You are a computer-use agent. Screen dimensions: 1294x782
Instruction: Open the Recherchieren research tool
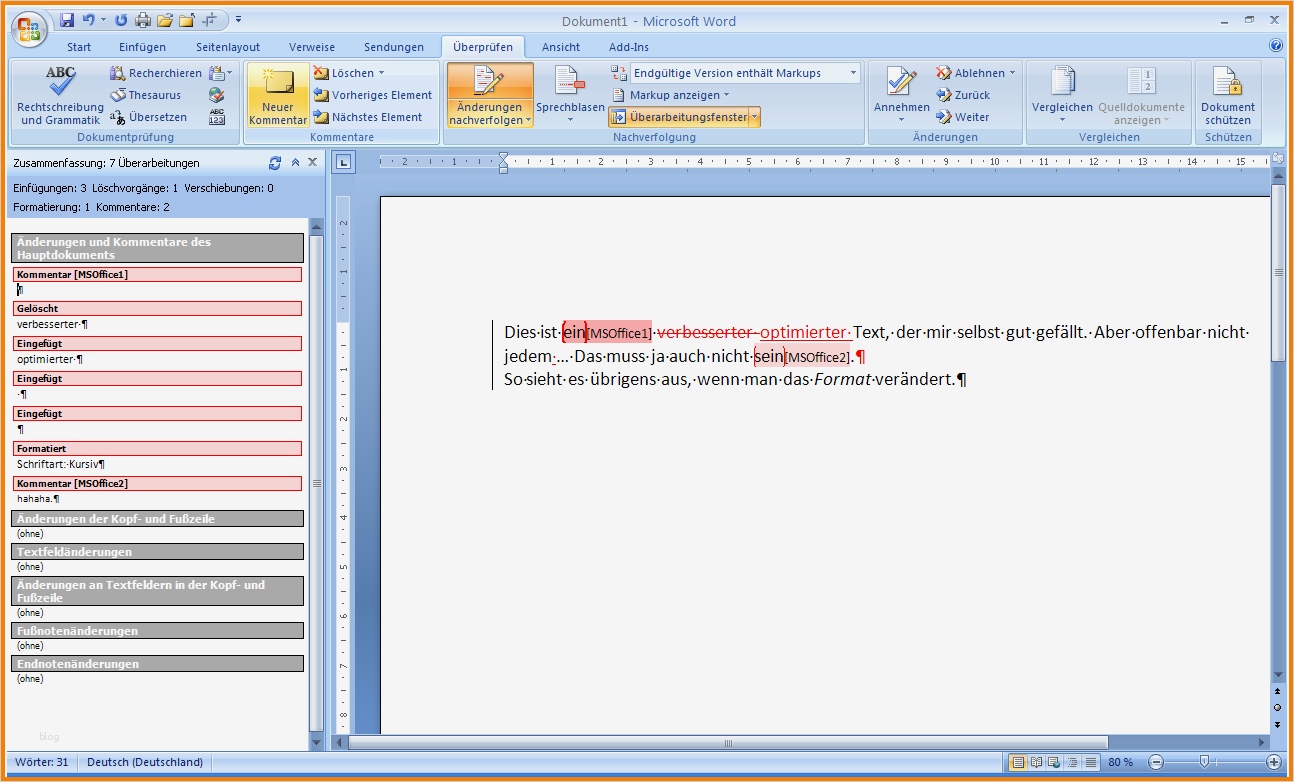click(156, 73)
